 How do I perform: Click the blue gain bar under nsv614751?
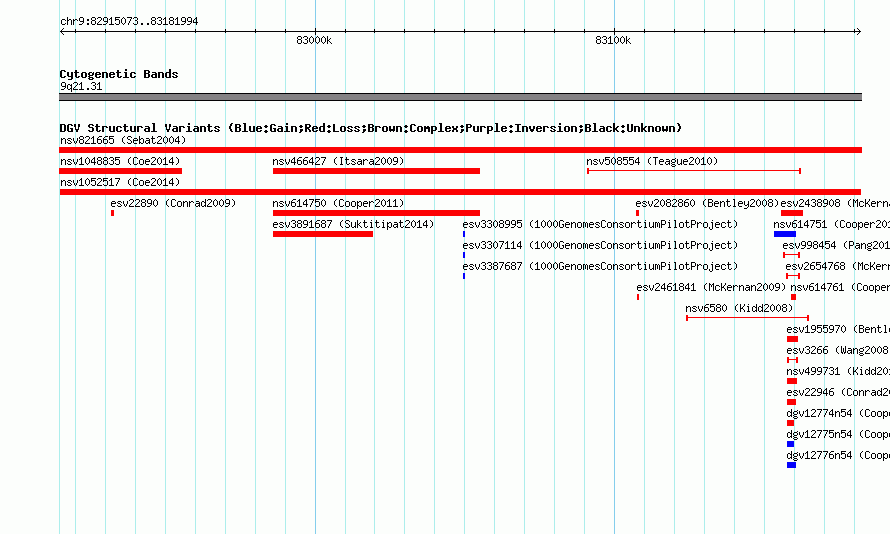pyautogui.click(x=785, y=234)
